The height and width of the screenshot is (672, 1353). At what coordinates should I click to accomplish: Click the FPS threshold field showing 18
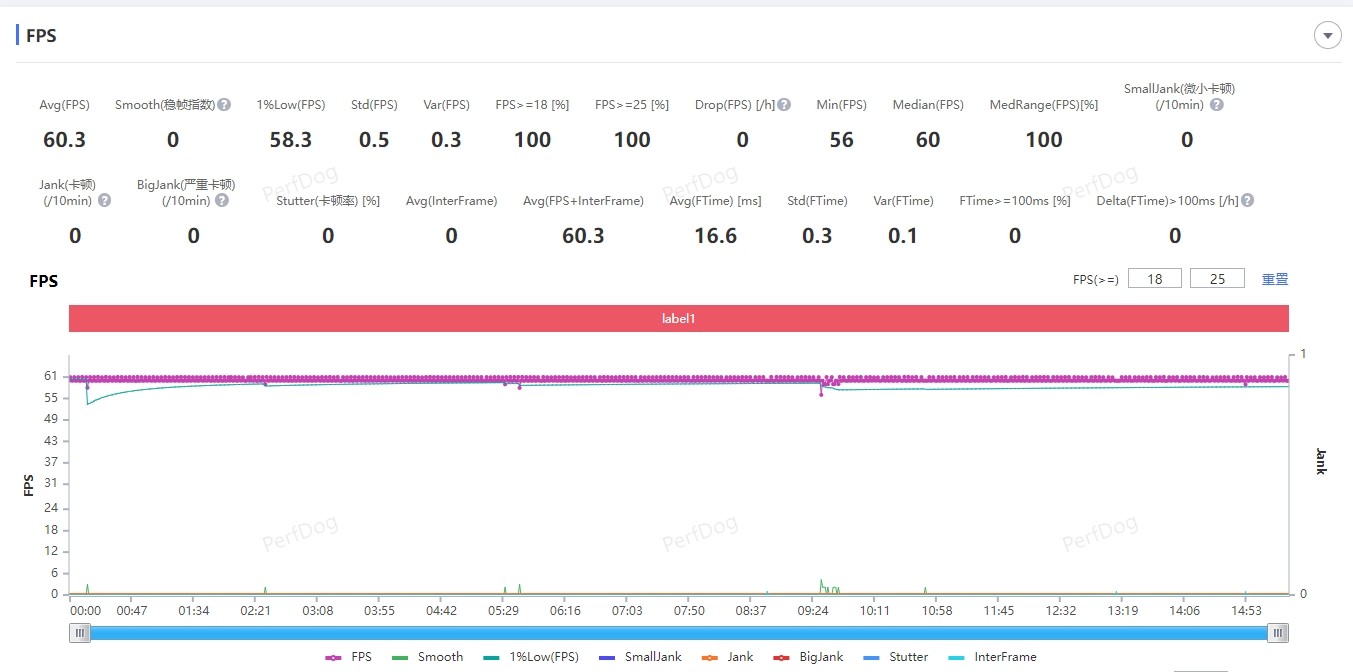click(x=1154, y=279)
